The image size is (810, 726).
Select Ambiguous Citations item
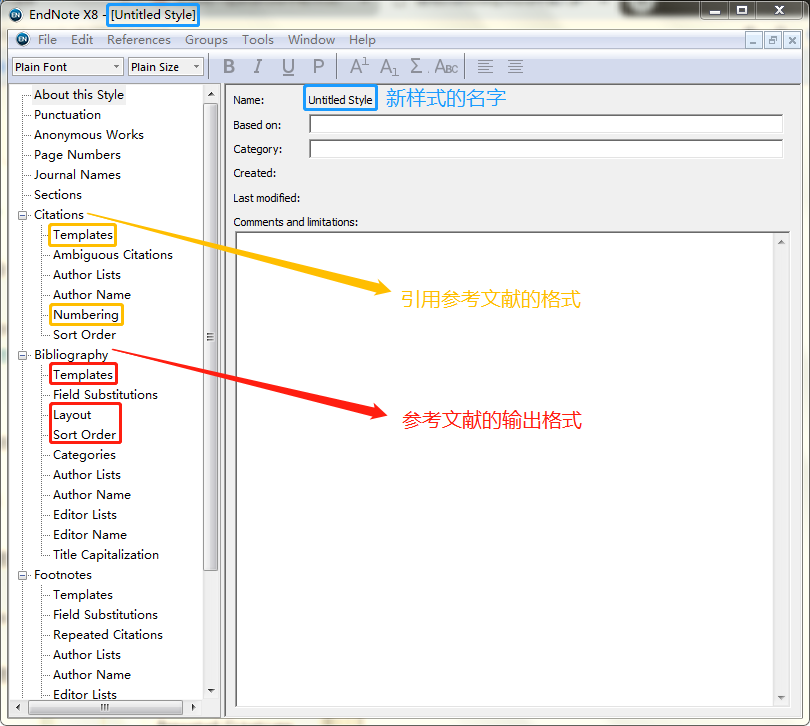click(113, 255)
